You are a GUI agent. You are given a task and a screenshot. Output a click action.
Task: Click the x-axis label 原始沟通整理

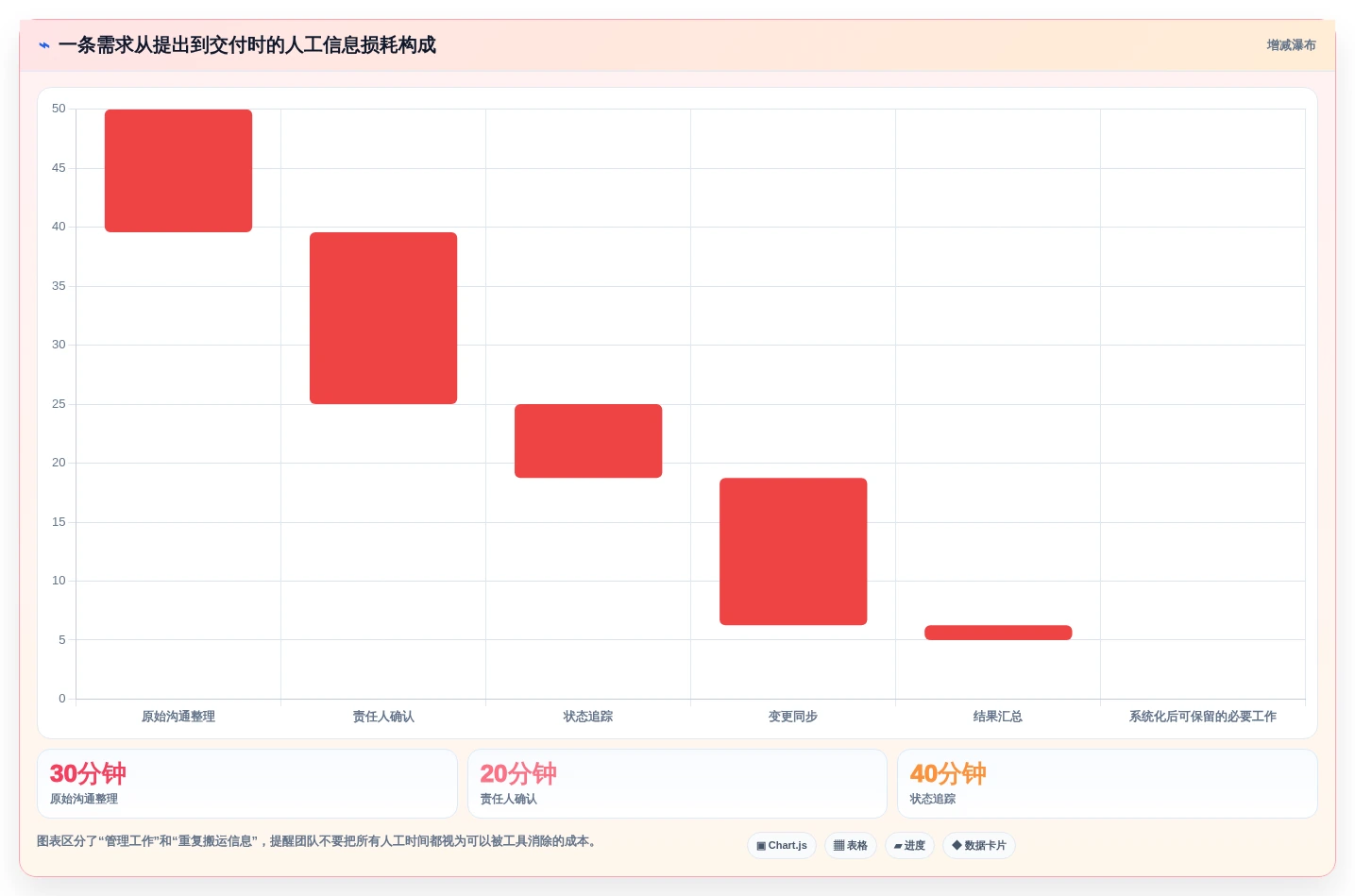click(178, 717)
